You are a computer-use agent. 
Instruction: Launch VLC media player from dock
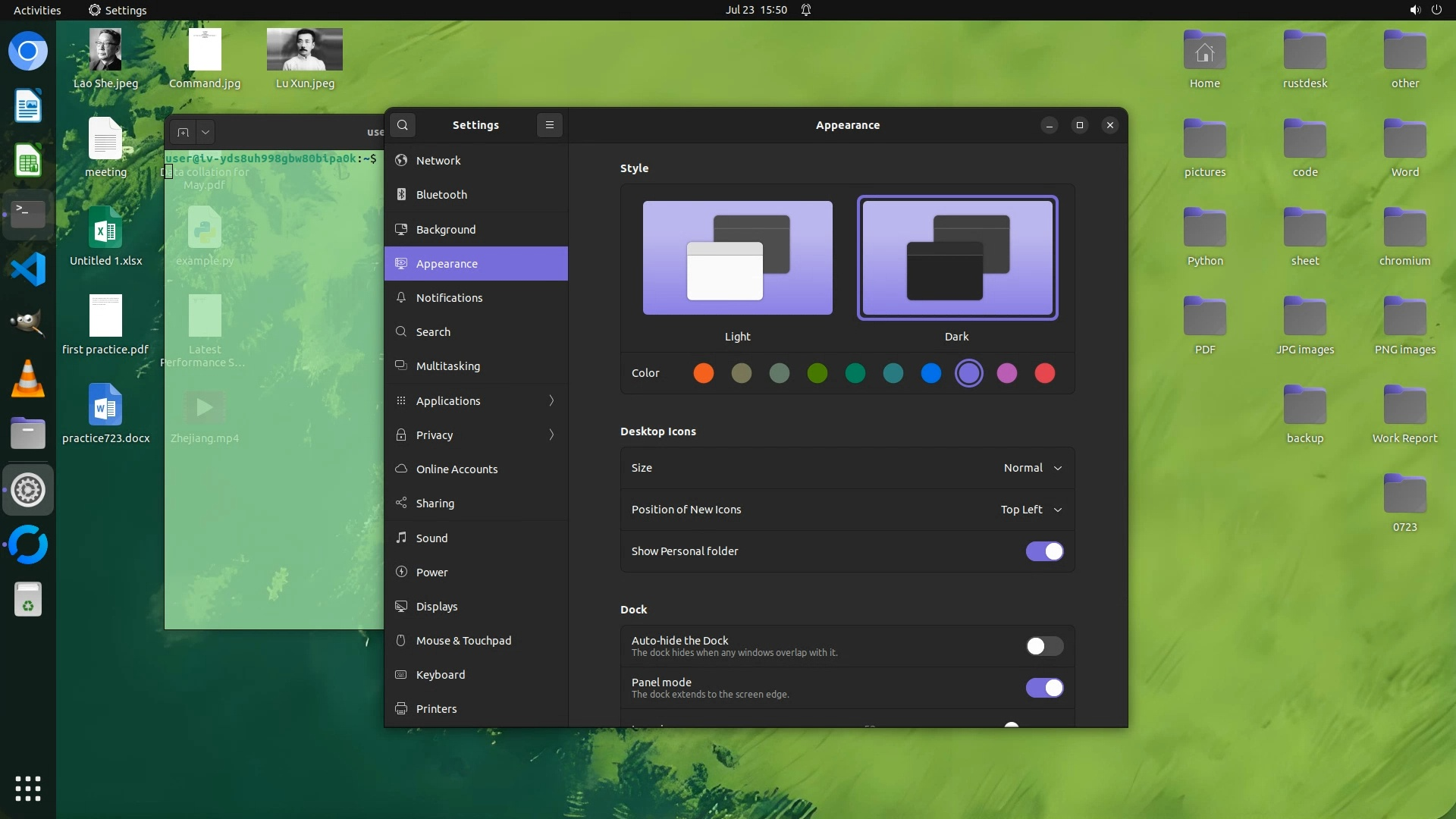28,379
